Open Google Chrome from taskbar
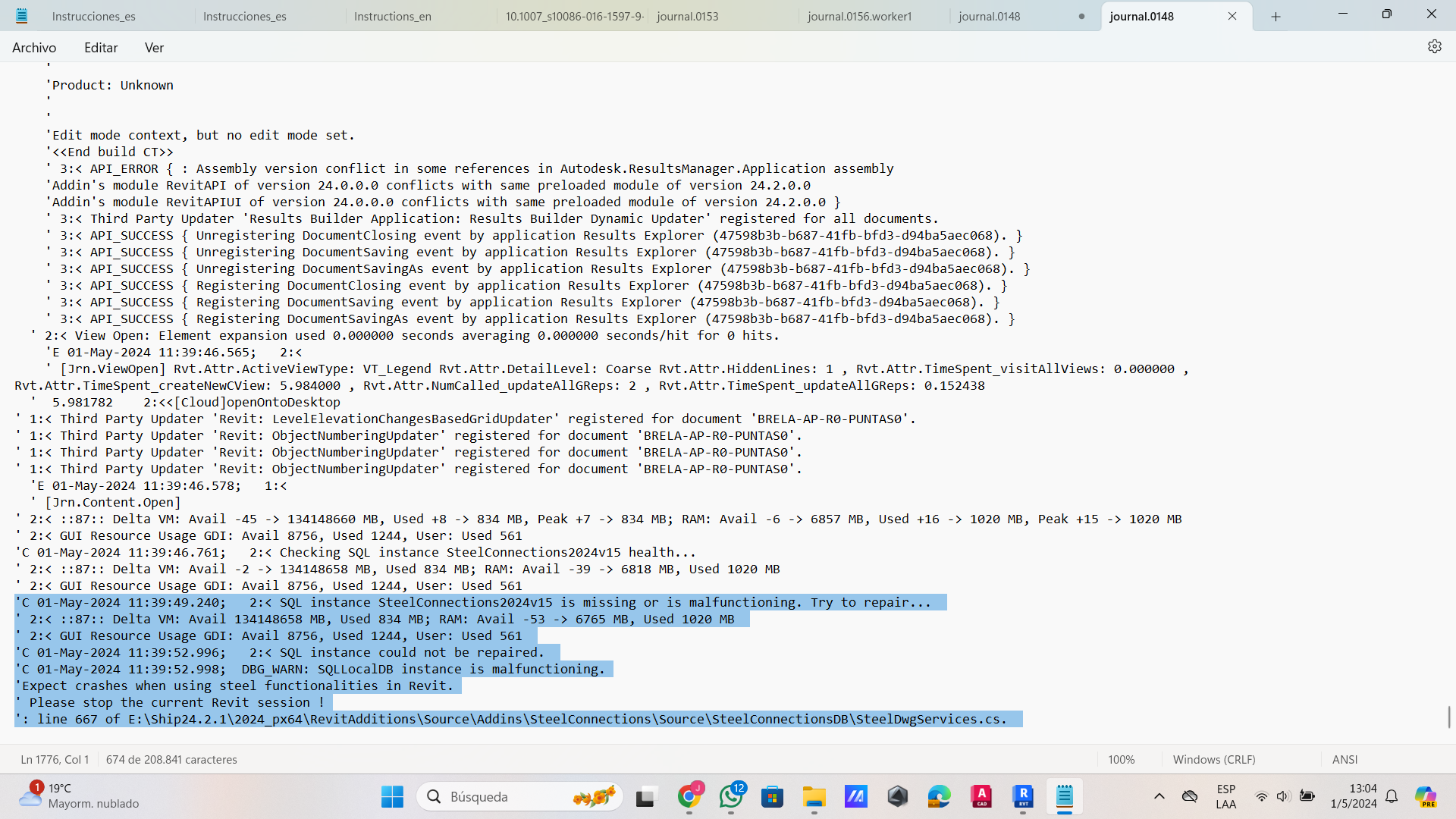This screenshot has width=1456, height=819. click(x=689, y=796)
